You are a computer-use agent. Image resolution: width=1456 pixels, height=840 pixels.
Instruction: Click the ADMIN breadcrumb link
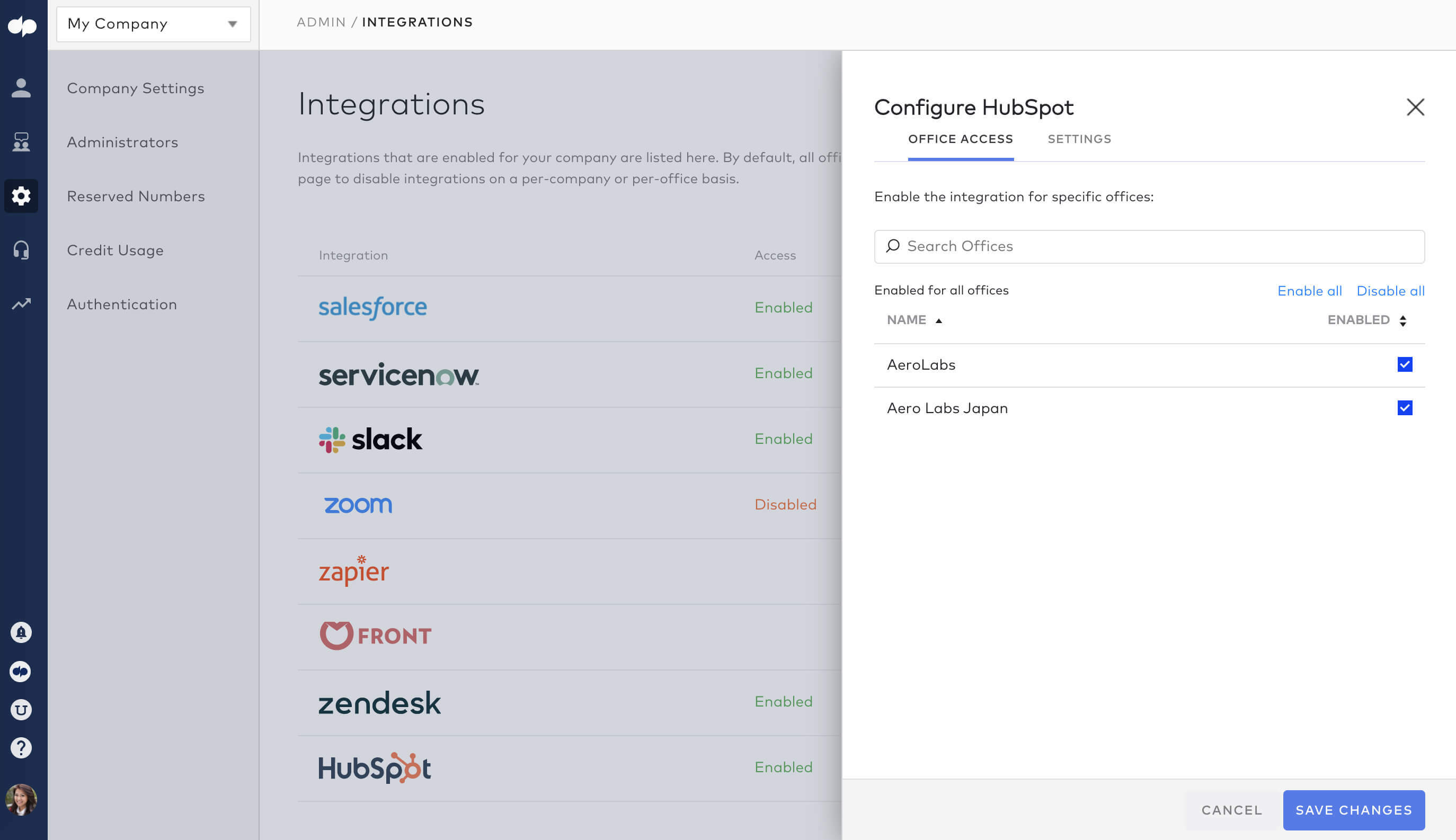pos(321,22)
